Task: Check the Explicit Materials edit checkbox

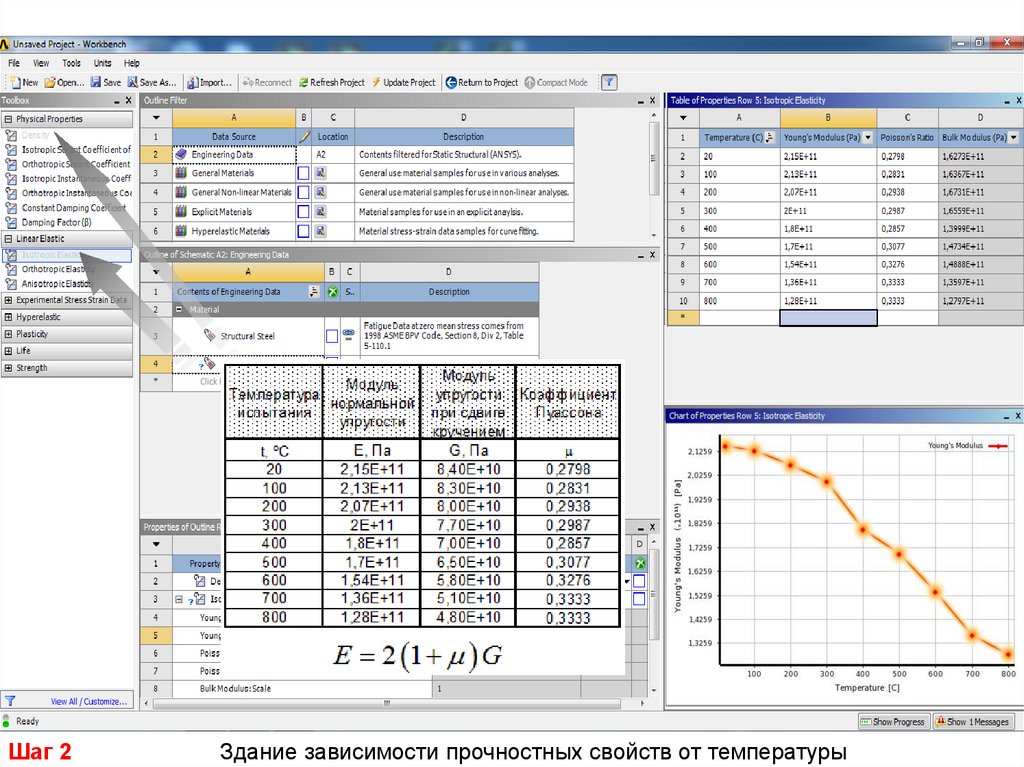Action: tap(303, 212)
